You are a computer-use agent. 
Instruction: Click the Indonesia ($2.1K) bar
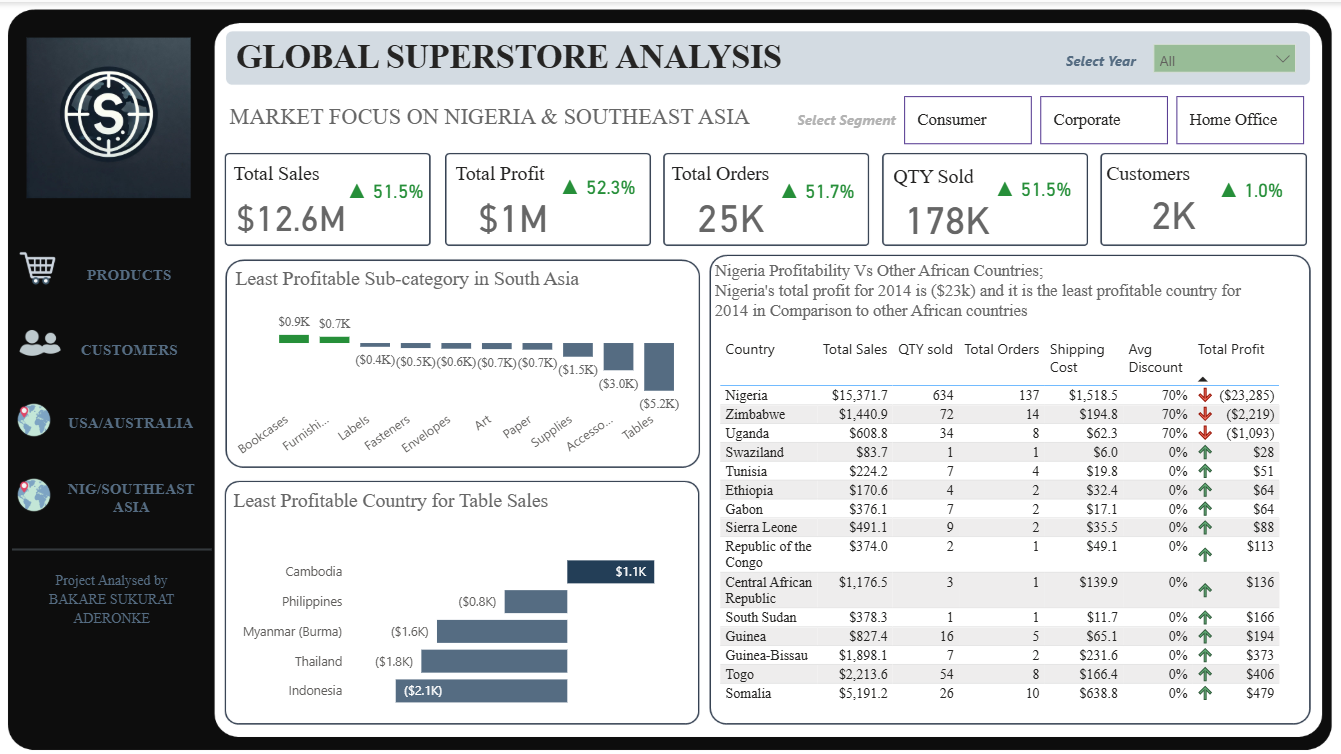[x=481, y=691]
